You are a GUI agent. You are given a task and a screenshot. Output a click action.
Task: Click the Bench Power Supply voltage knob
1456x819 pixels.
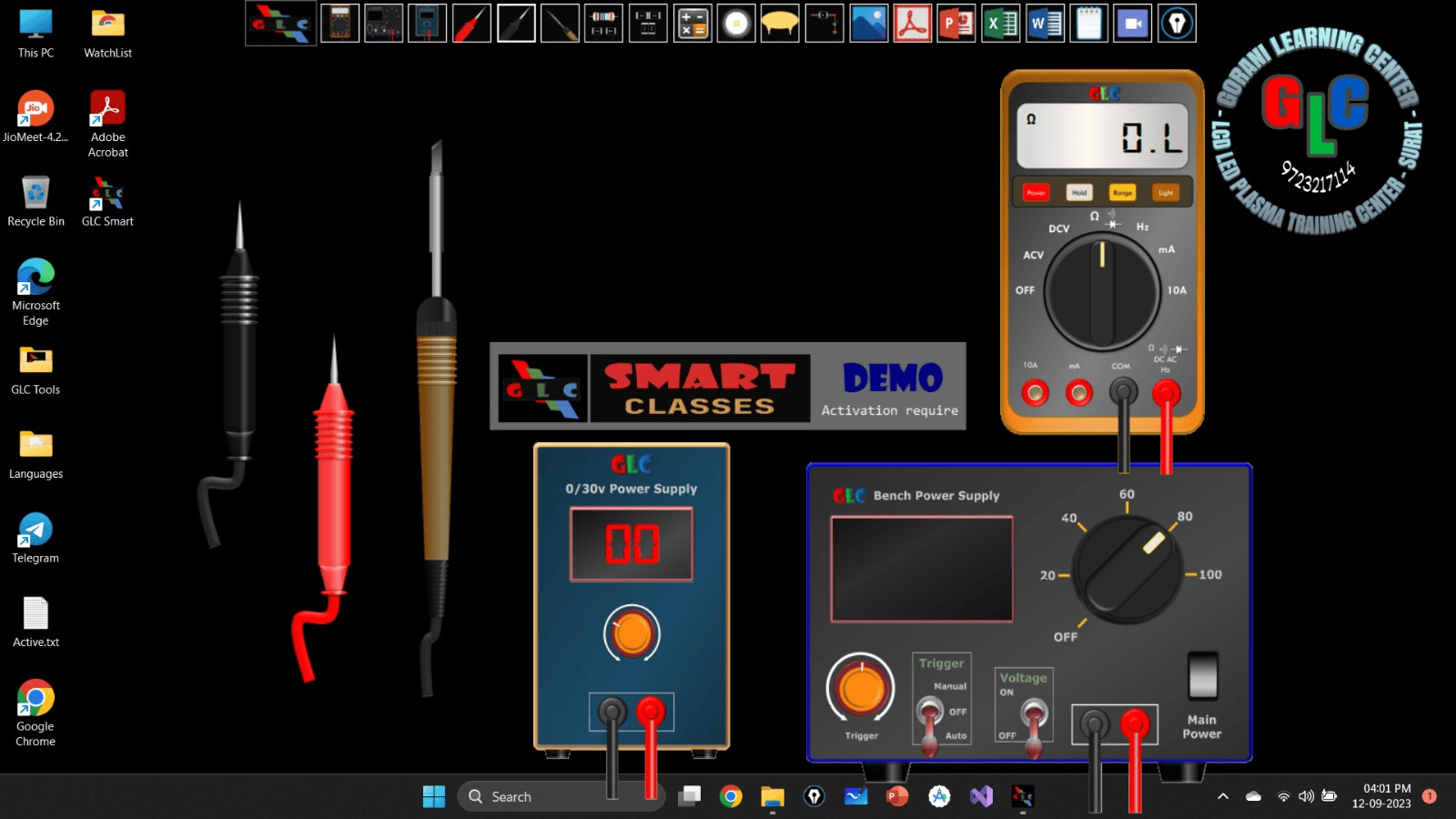(1127, 571)
